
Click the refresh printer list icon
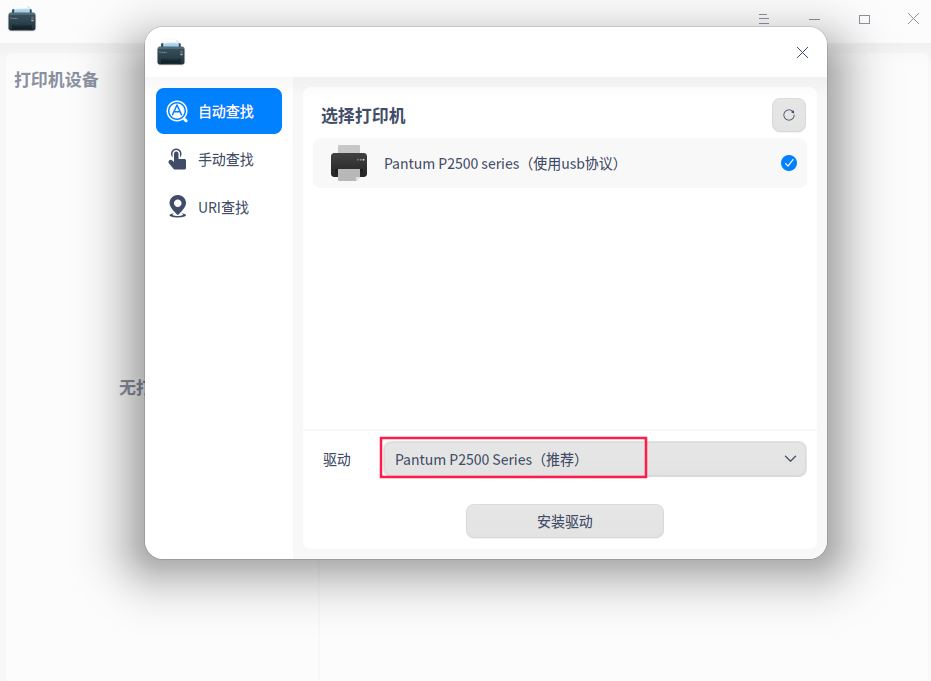[x=788, y=115]
